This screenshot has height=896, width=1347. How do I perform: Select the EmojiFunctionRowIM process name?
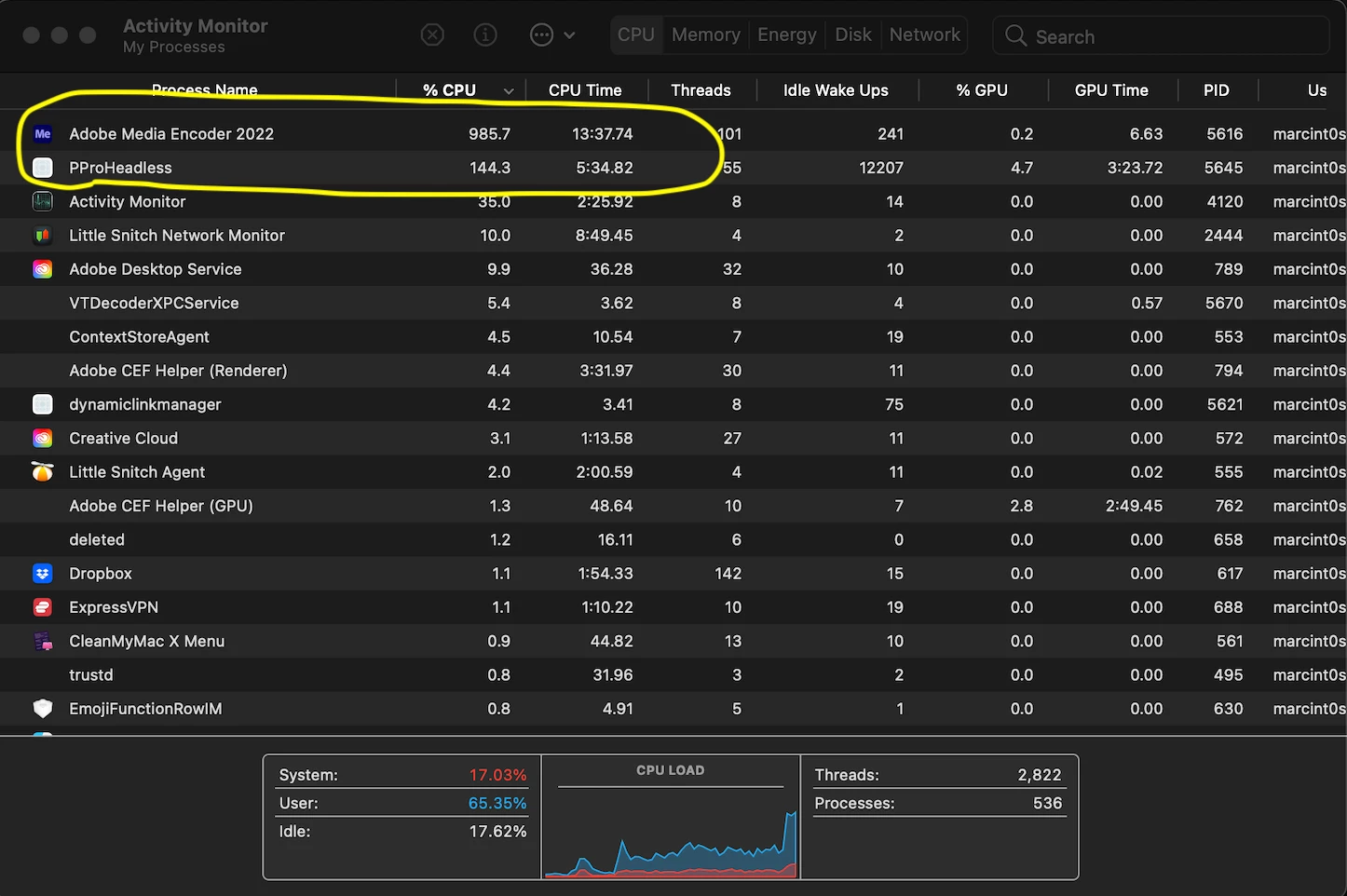coord(145,709)
